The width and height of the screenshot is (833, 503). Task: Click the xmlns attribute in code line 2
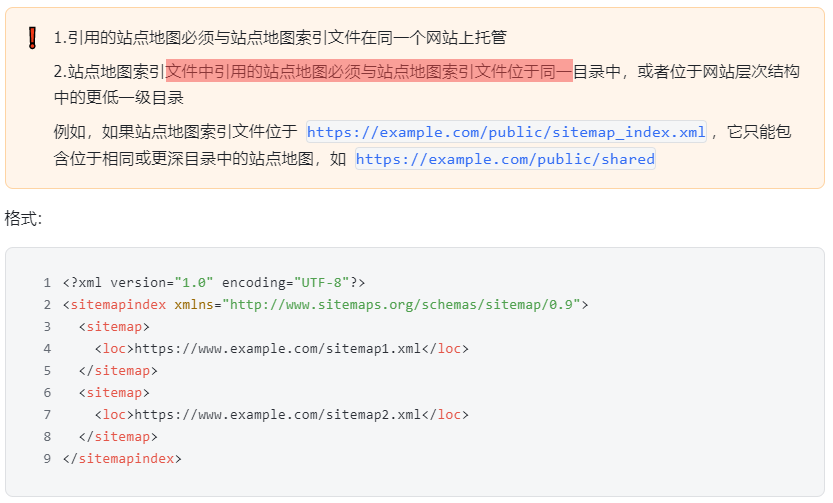pyautogui.click(x=194, y=305)
